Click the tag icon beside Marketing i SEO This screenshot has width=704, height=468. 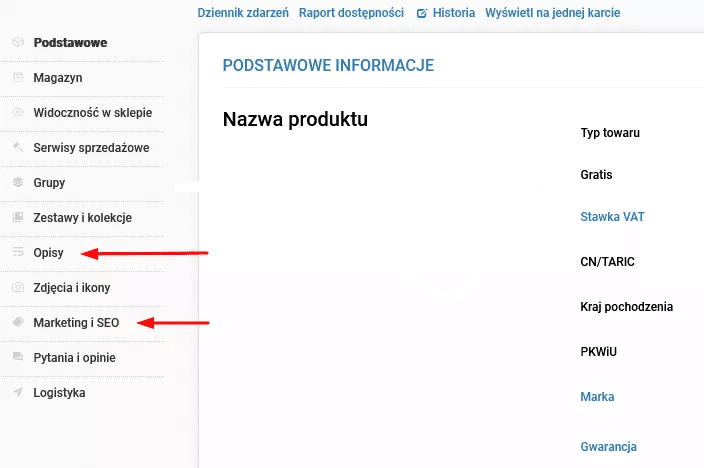click(x=18, y=322)
